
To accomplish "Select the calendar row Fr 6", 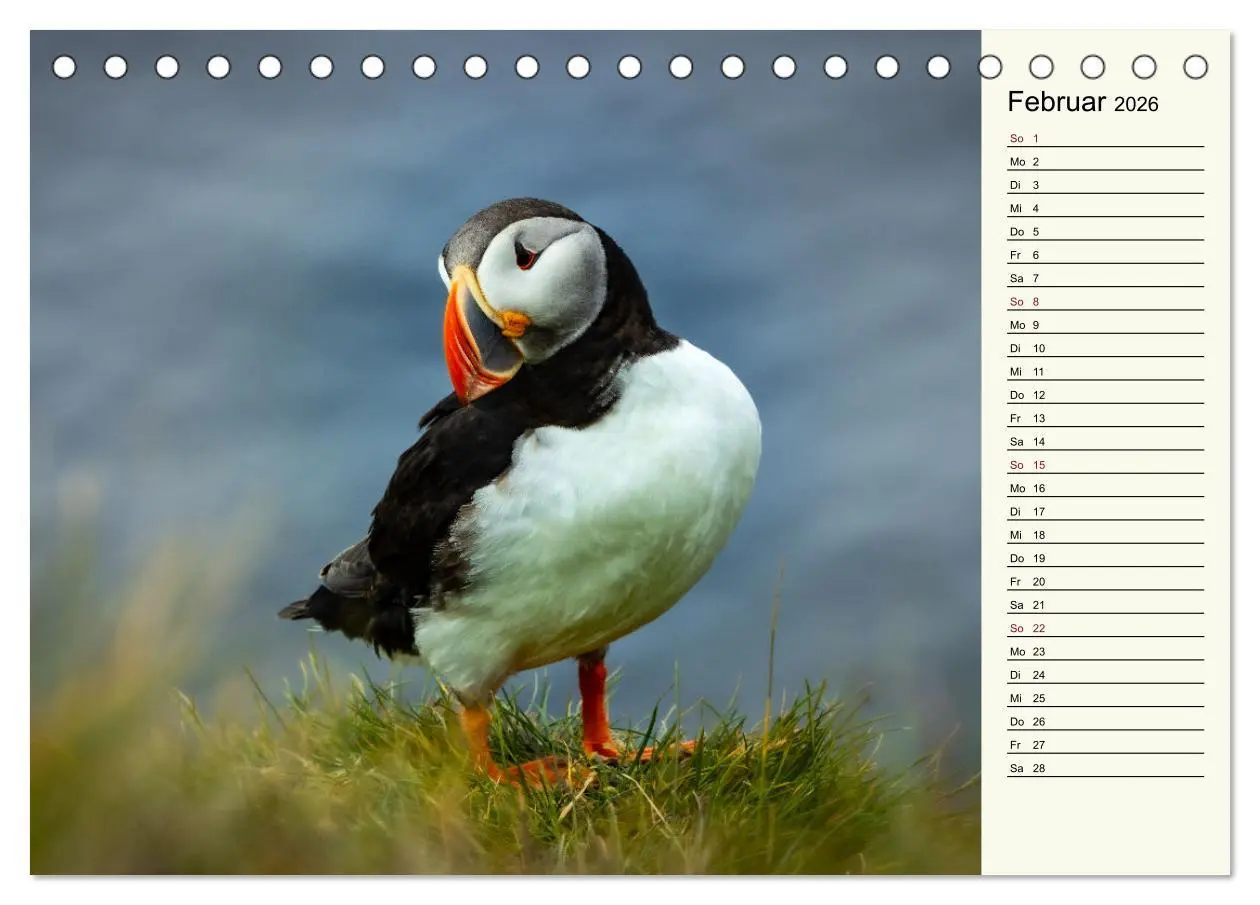I will point(1105,255).
